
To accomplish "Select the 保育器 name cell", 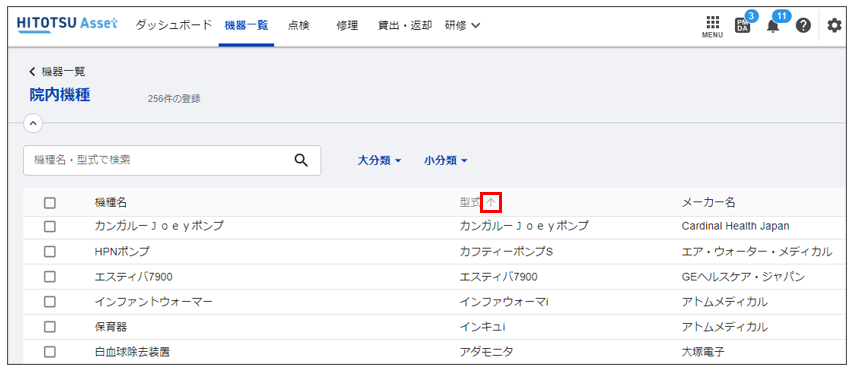I will point(111,327).
